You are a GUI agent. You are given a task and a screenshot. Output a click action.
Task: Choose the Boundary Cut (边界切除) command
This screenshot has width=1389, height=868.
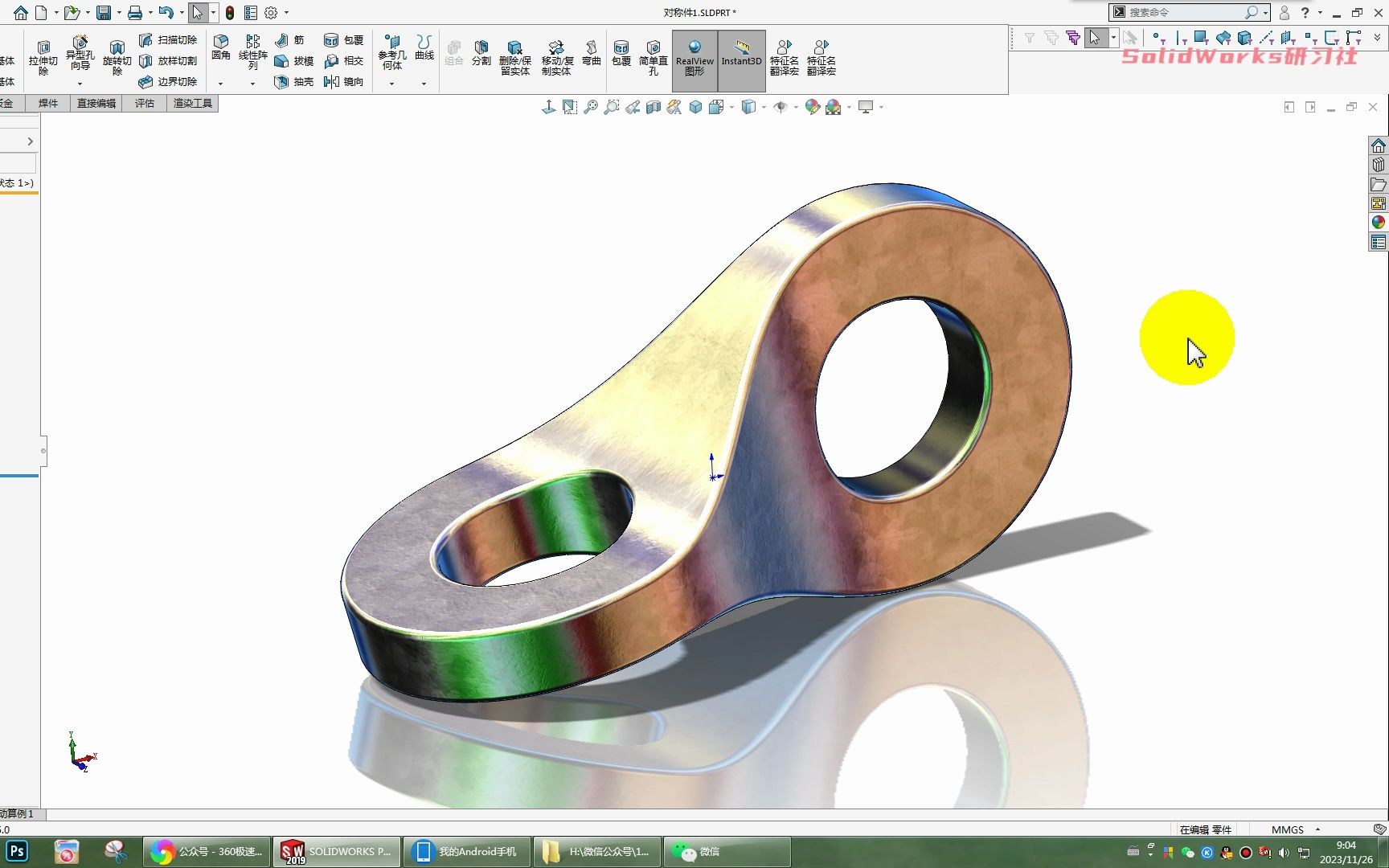(168, 82)
